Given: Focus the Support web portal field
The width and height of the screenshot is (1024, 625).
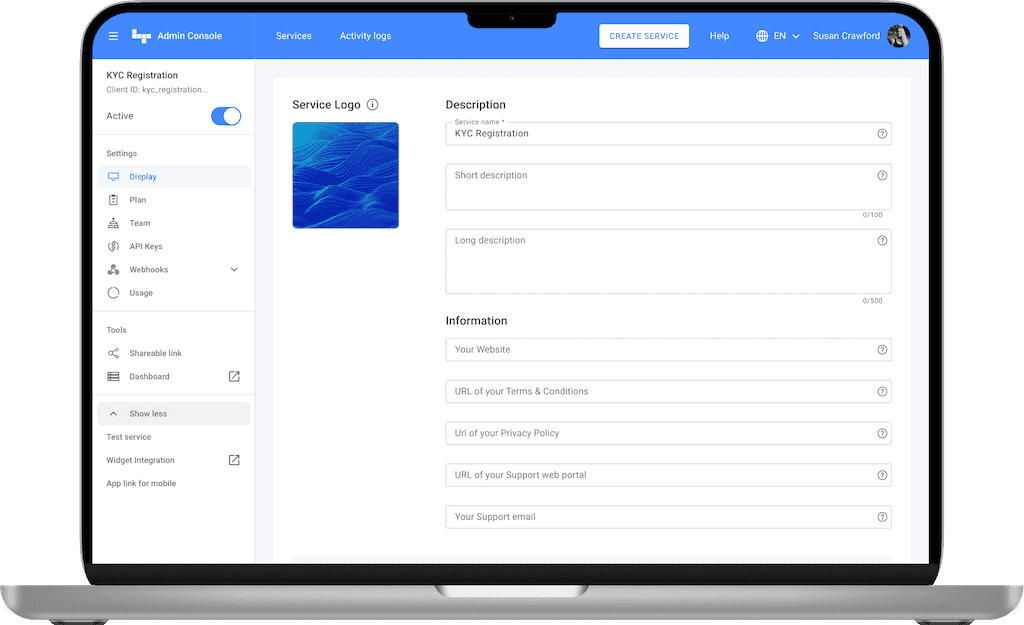Looking at the screenshot, I should pos(668,475).
